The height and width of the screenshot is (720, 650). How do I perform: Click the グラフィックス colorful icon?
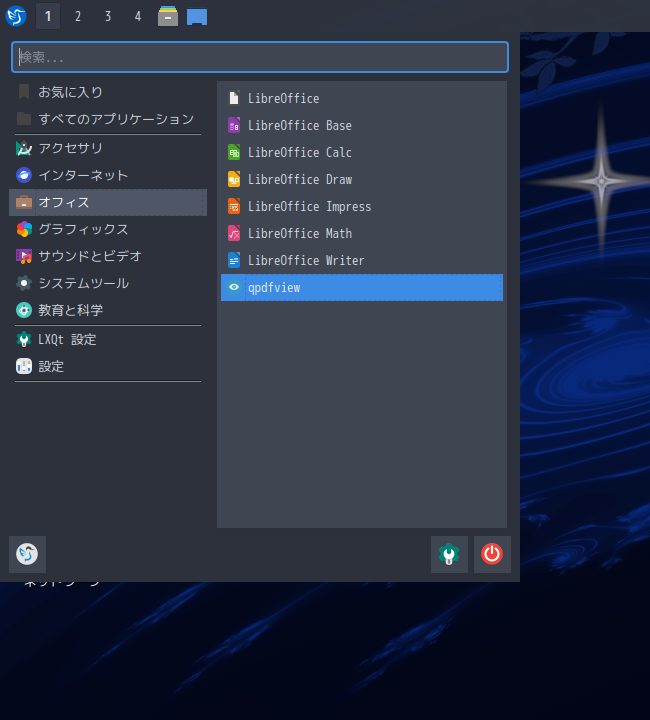click(24, 229)
